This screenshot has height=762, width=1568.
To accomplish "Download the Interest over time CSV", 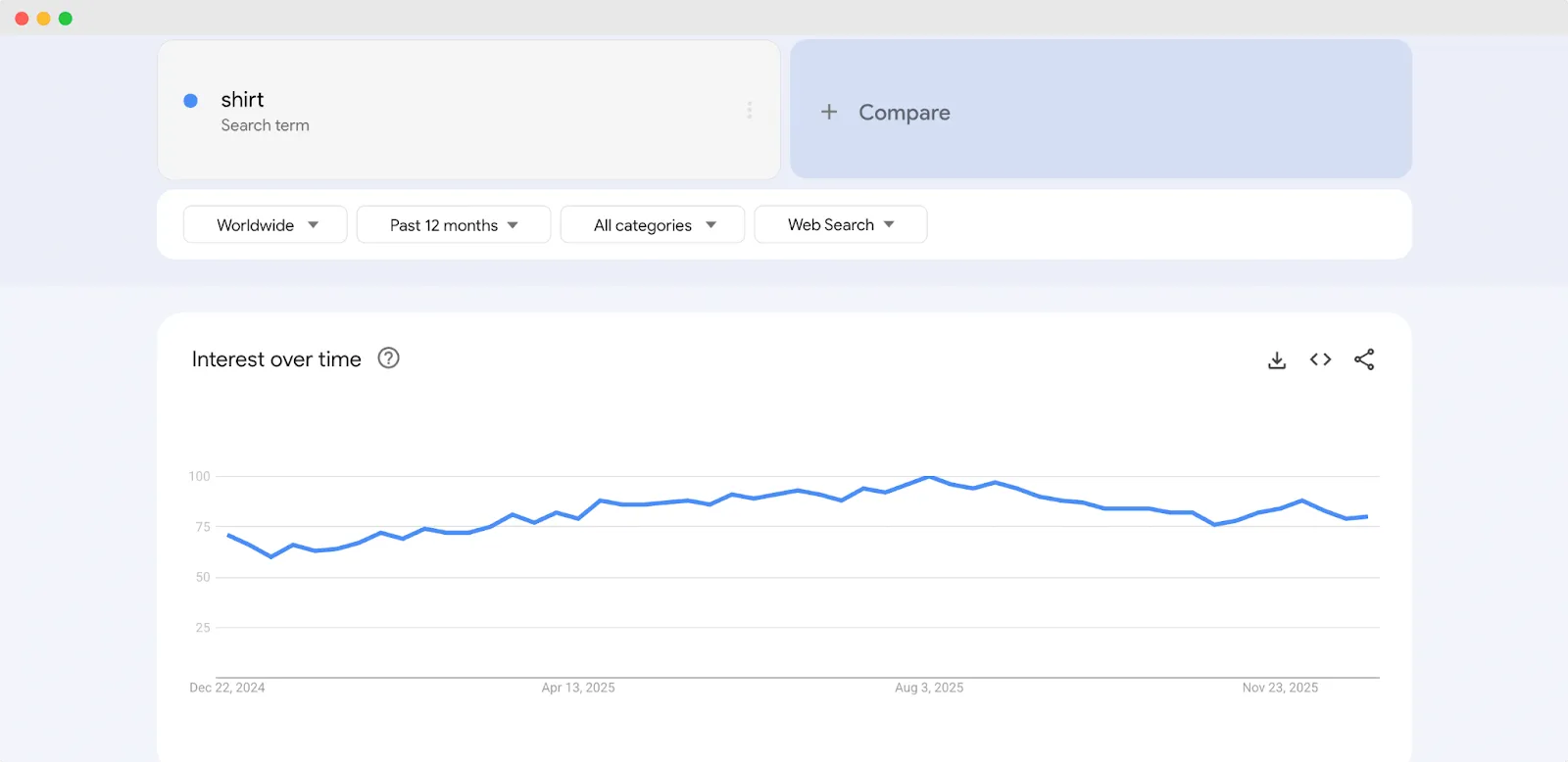I will click(1276, 359).
